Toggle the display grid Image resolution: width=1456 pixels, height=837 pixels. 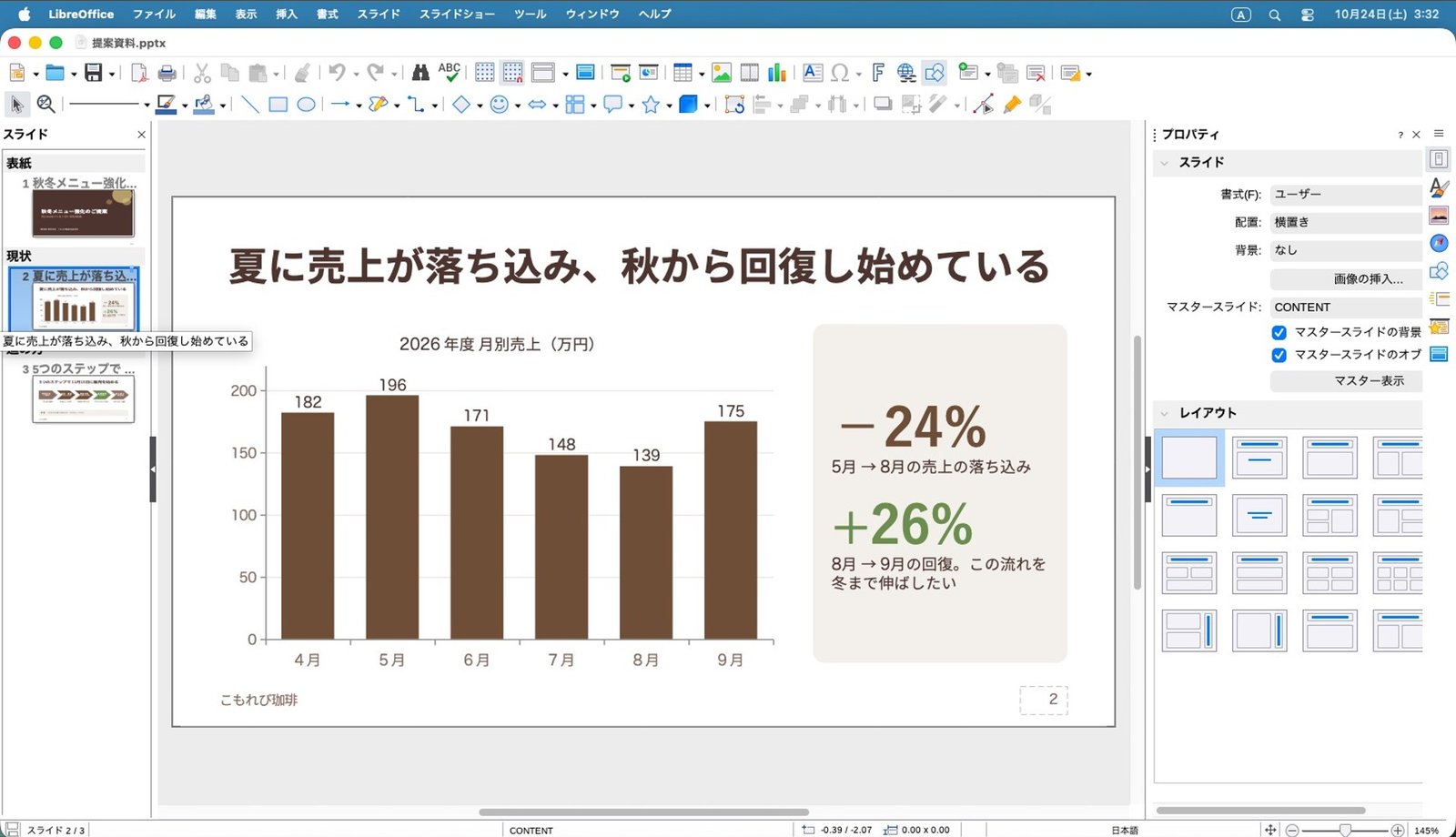click(485, 73)
